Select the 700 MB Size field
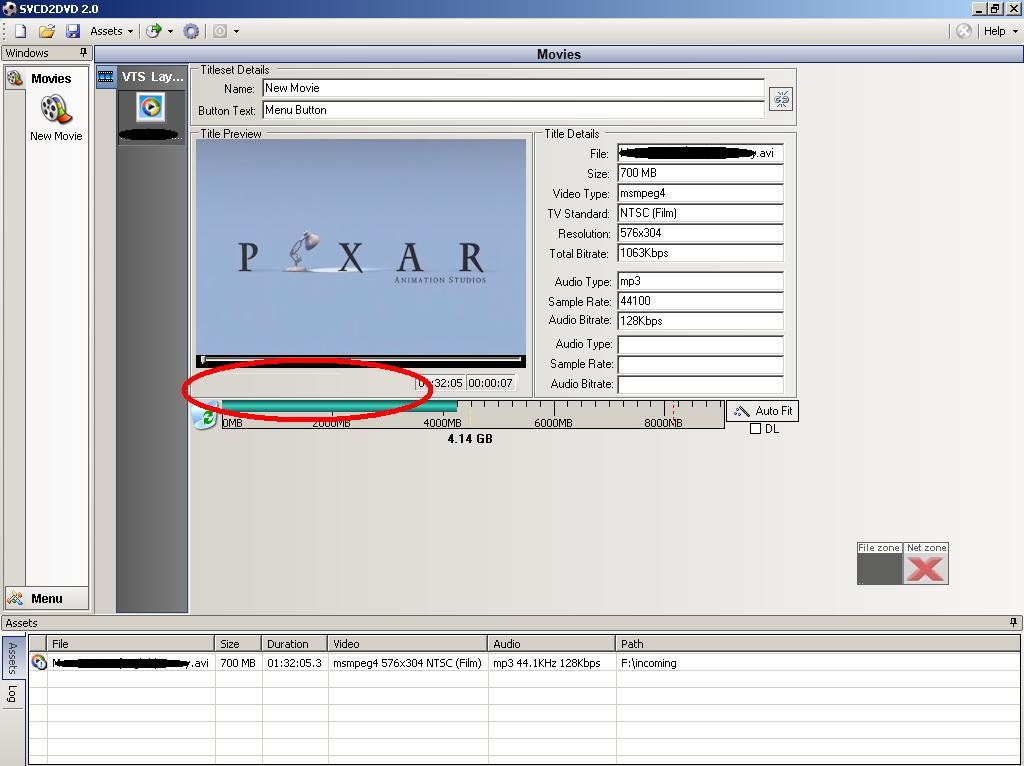Screen dimensions: 1024x766 (x=700, y=173)
